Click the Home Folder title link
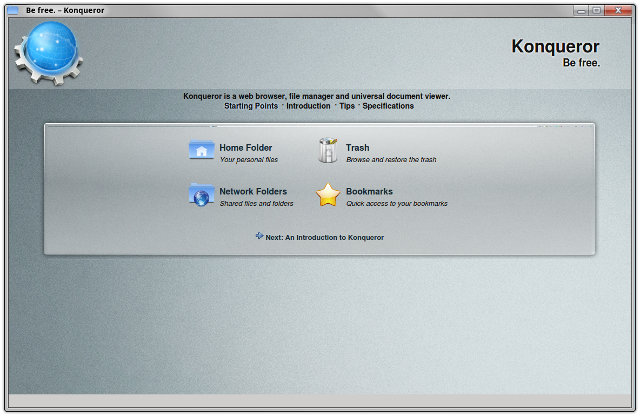 pyautogui.click(x=246, y=148)
